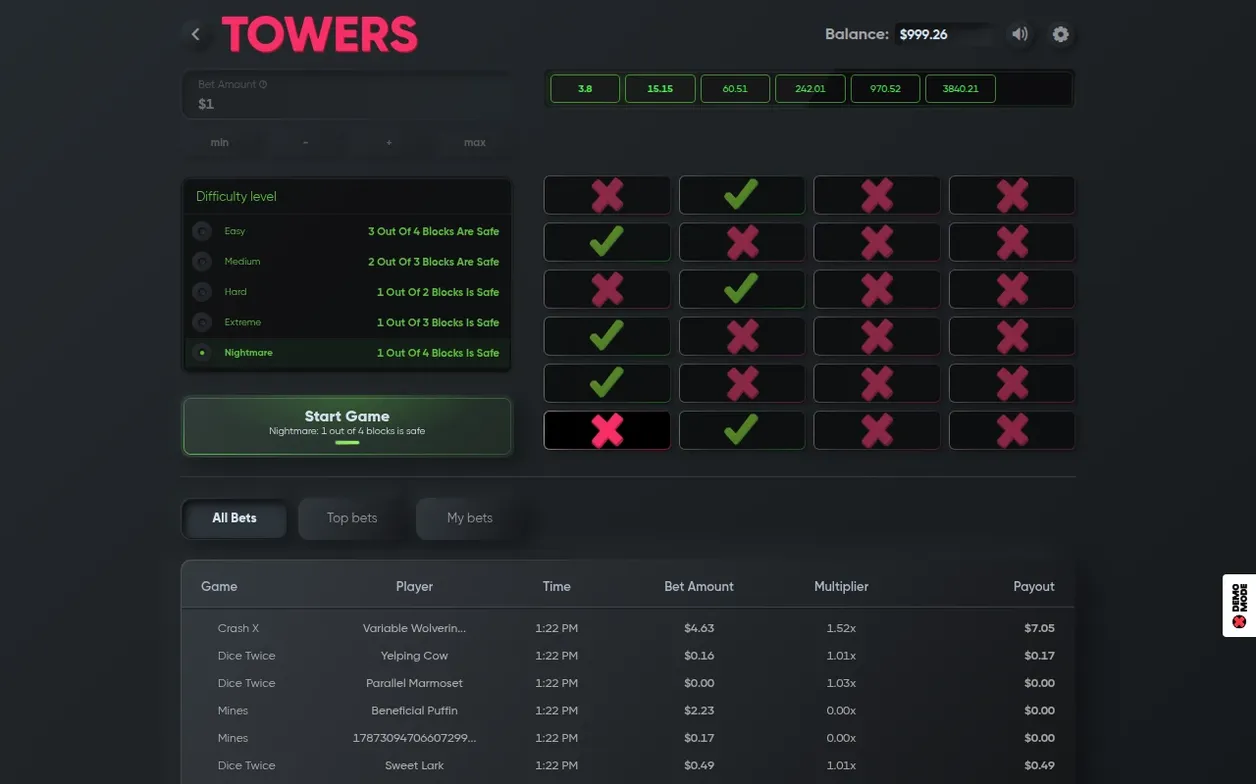Click the 15.15 multiplier chip
The image size is (1256, 784).
click(660, 89)
